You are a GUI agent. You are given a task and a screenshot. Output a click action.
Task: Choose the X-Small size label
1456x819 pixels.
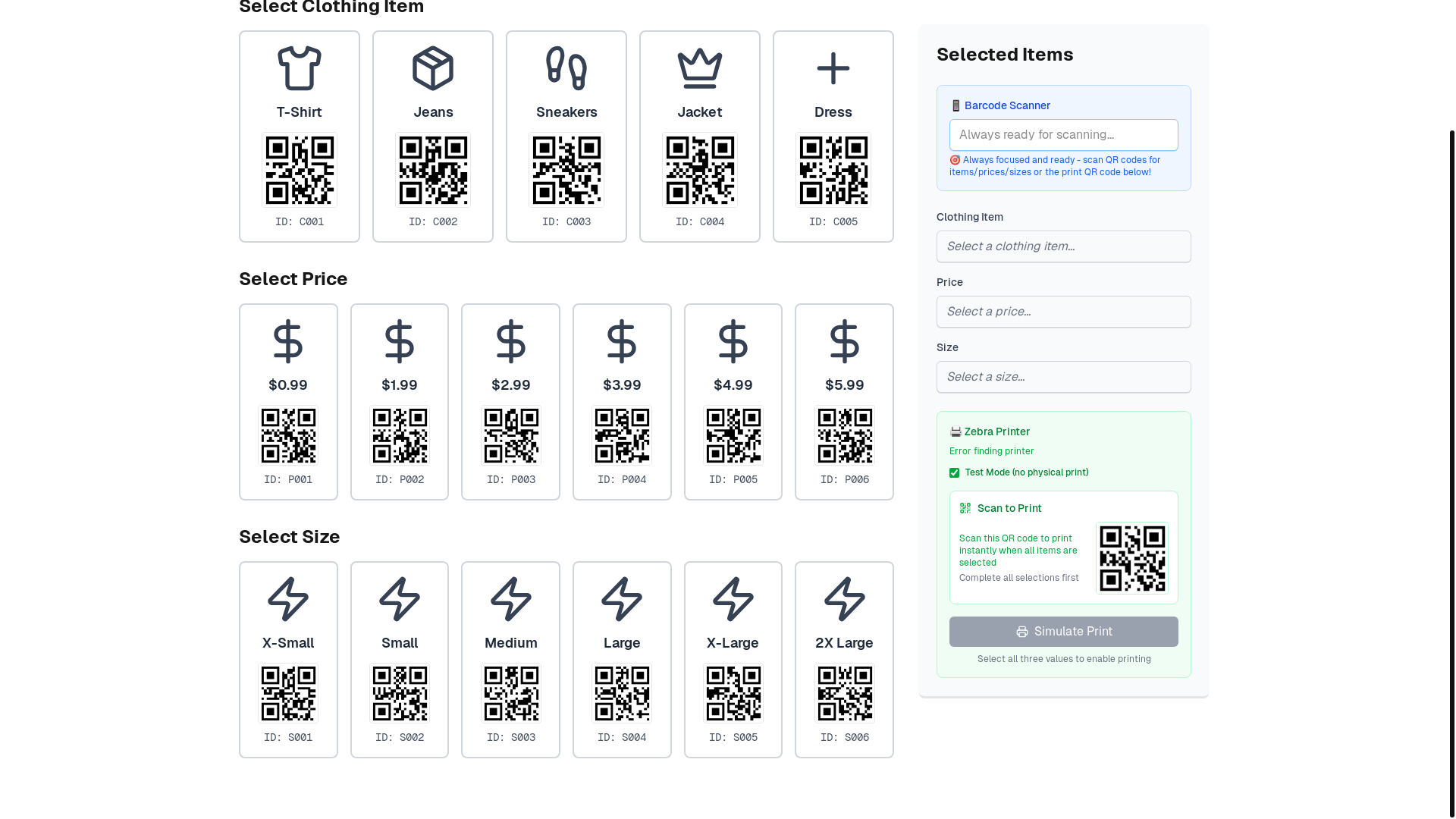(x=288, y=643)
